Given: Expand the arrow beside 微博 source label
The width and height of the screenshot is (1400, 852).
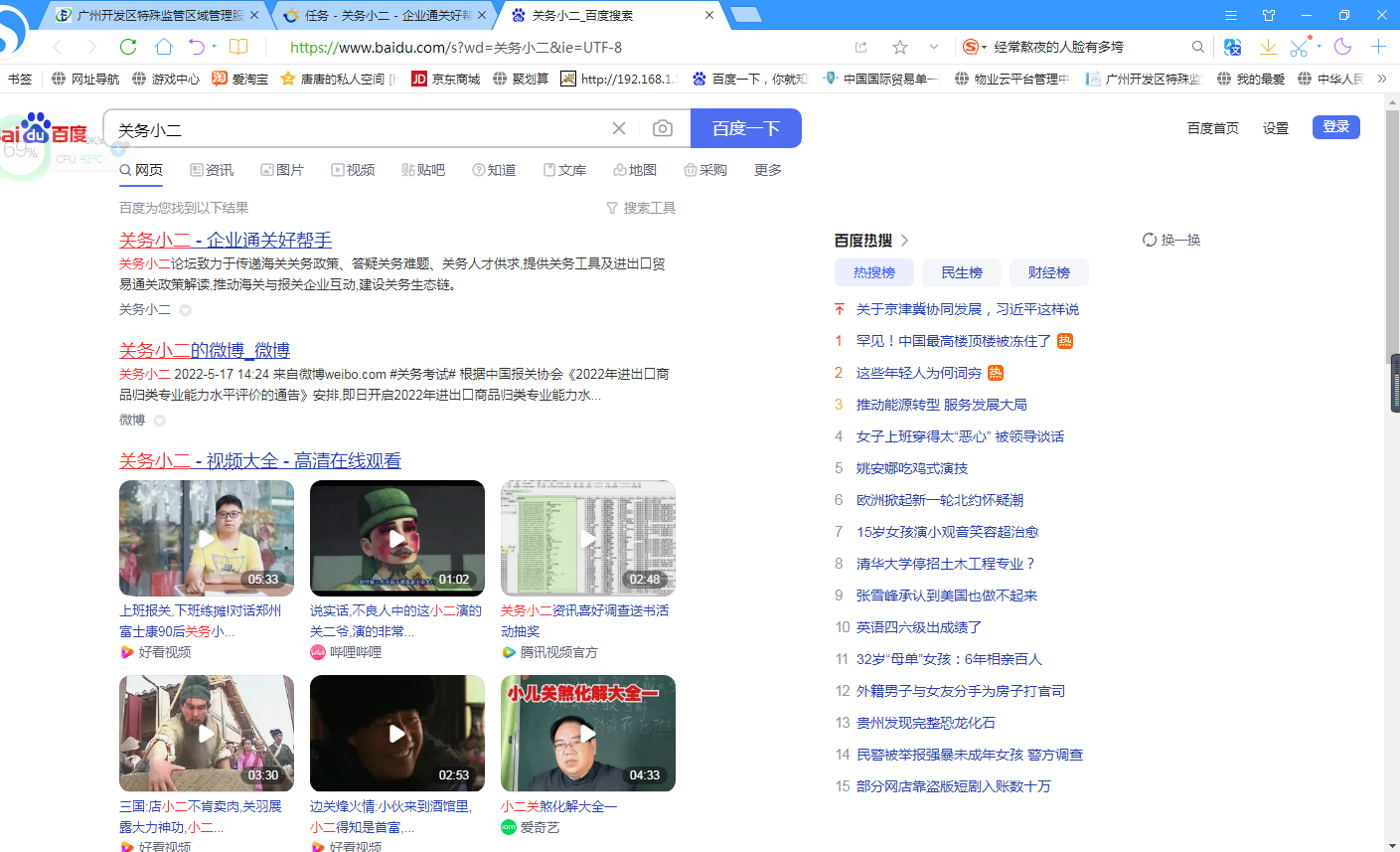Looking at the screenshot, I should (159, 421).
